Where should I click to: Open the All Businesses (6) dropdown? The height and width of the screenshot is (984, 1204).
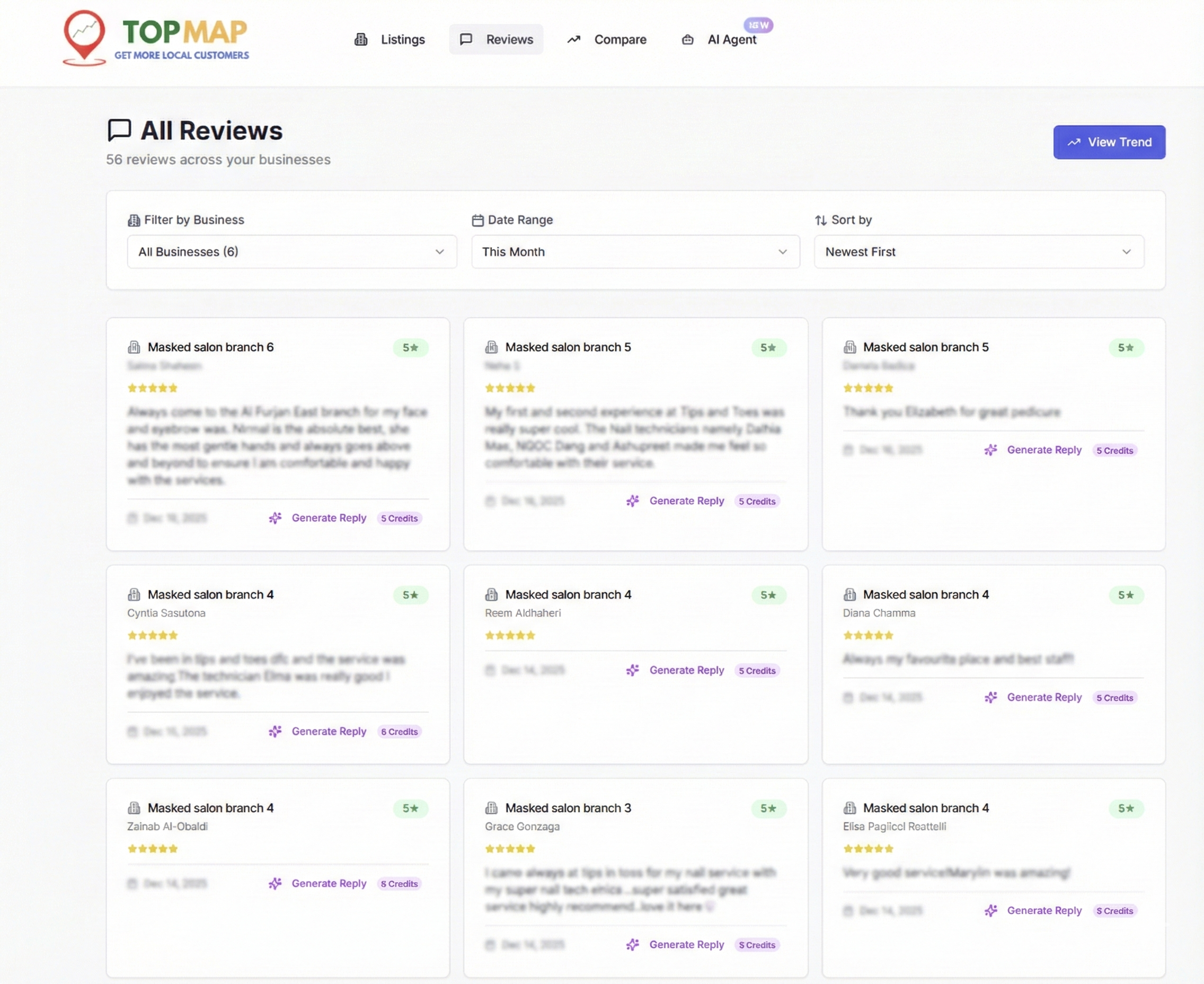(x=292, y=252)
